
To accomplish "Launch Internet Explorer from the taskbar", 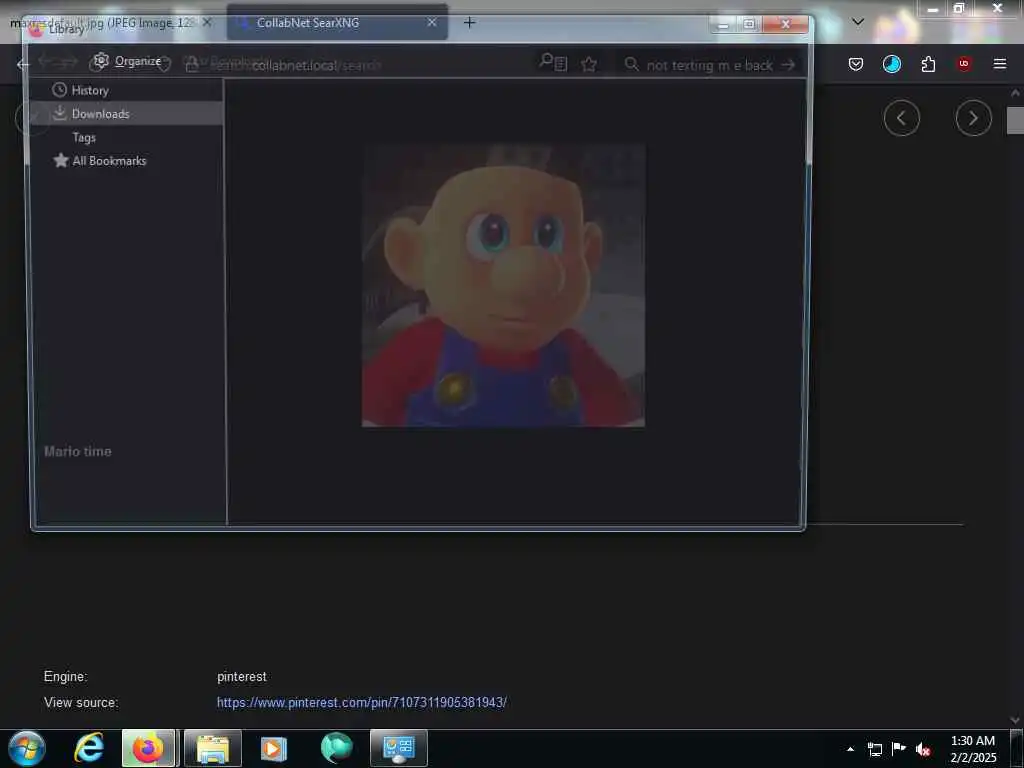I will (89, 748).
